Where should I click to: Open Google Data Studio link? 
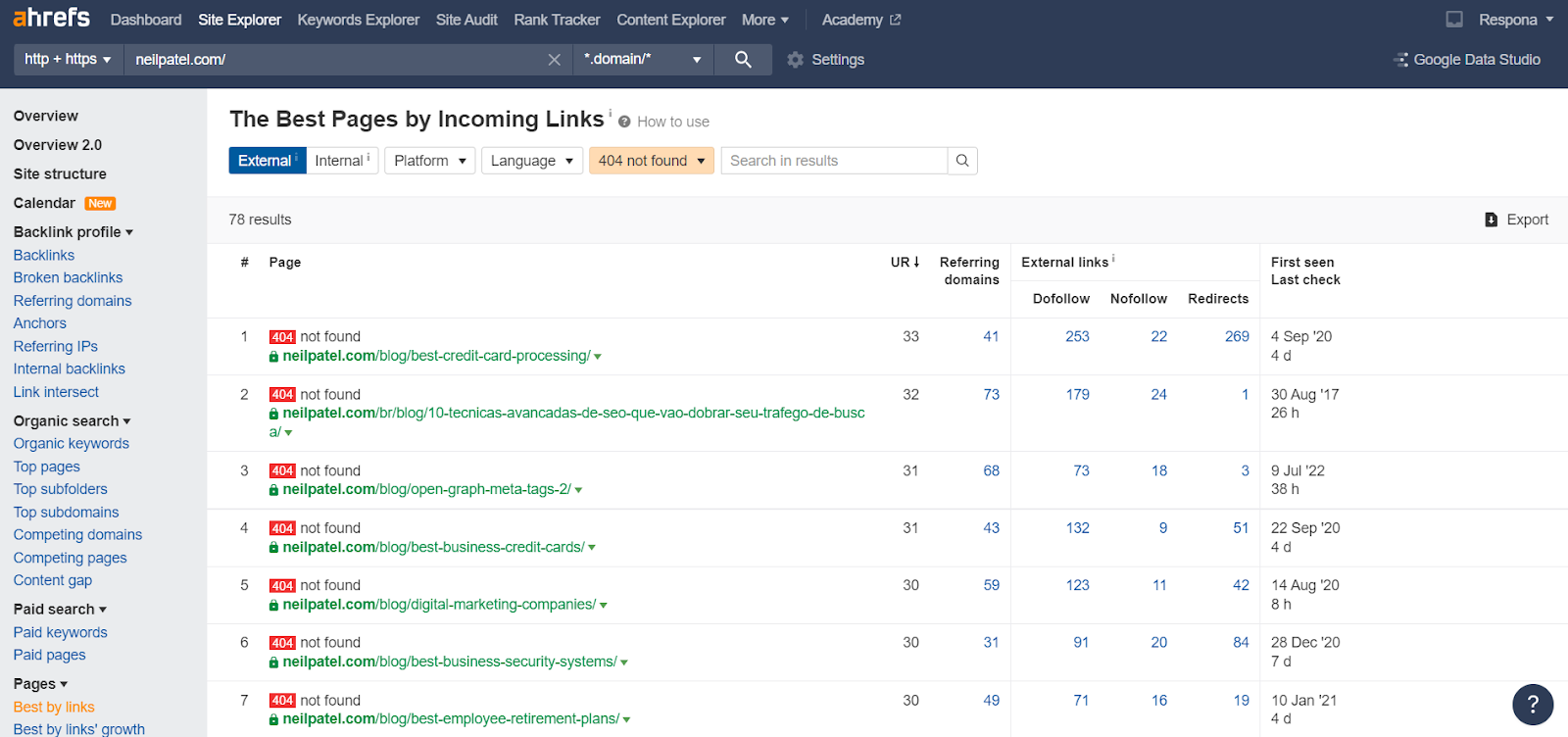pyautogui.click(x=1467, y=60)
